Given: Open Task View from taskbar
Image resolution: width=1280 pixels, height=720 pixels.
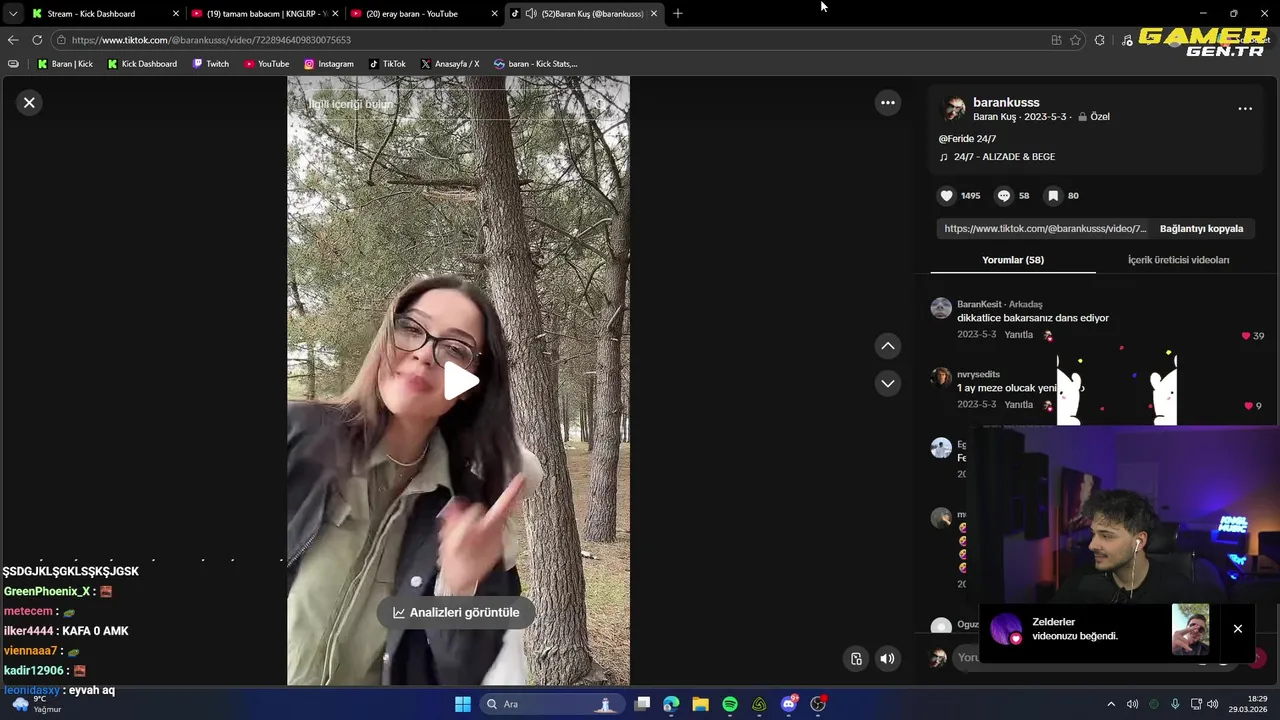Looking at the screenshot, I should pyautogui.click(x=642, y=704).
